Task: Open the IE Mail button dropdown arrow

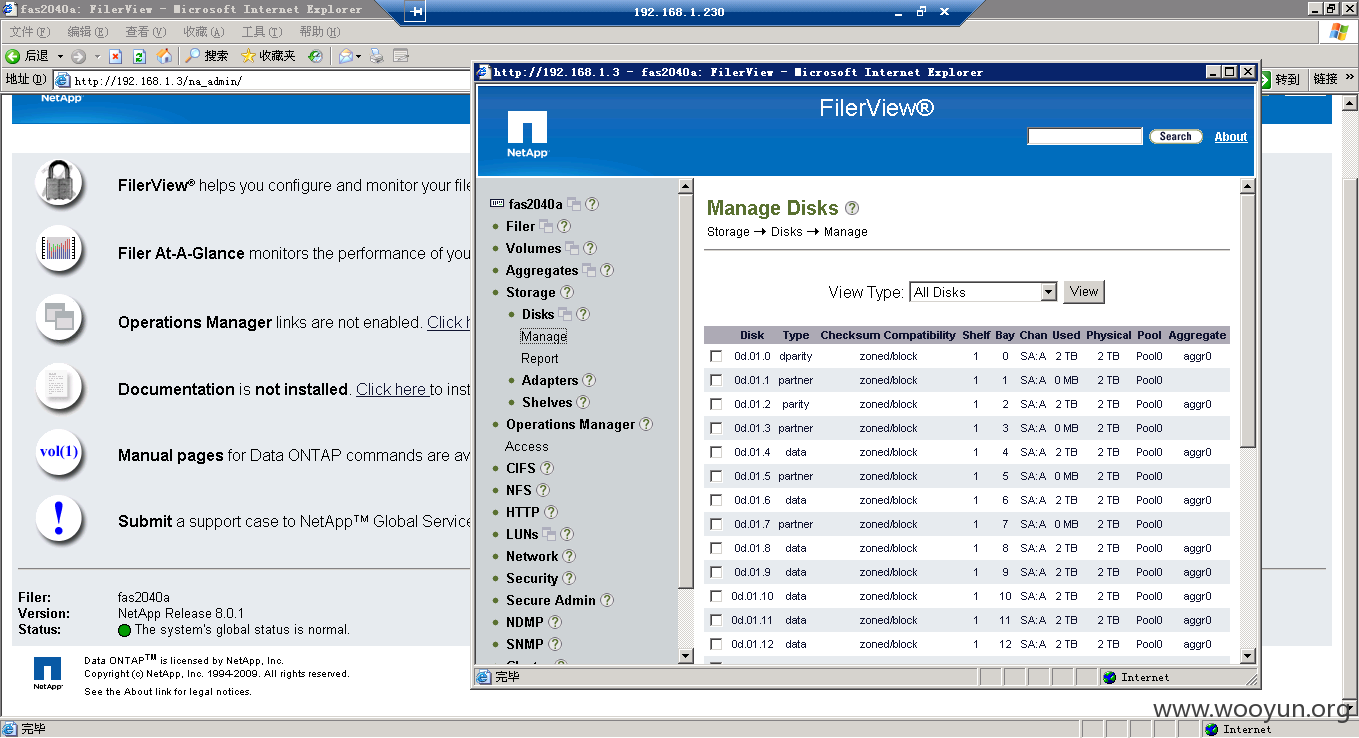Action: click(x=358, y=56)
